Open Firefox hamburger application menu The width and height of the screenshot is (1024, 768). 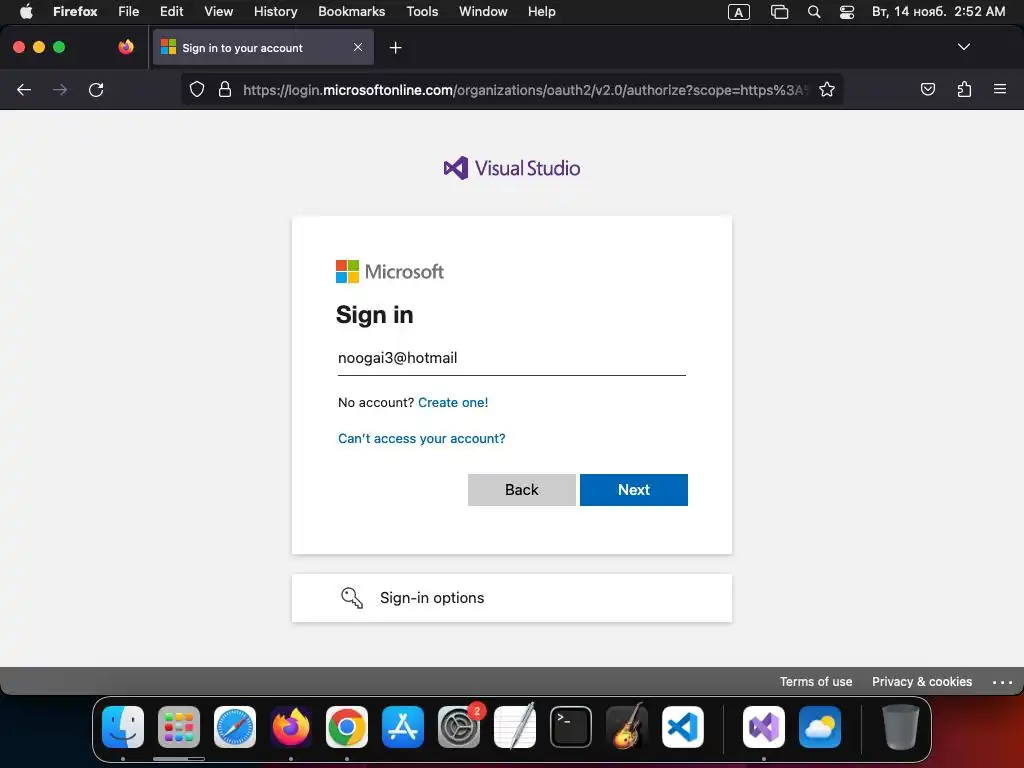coord(1000,89)
